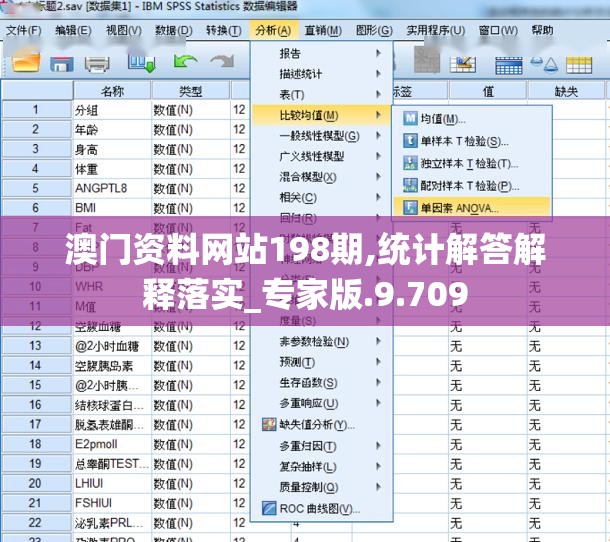The height and width of the screenshot is (542, 610).
Task: Select the 生存函数(S) menu item
Action: [x=321, y=383]
